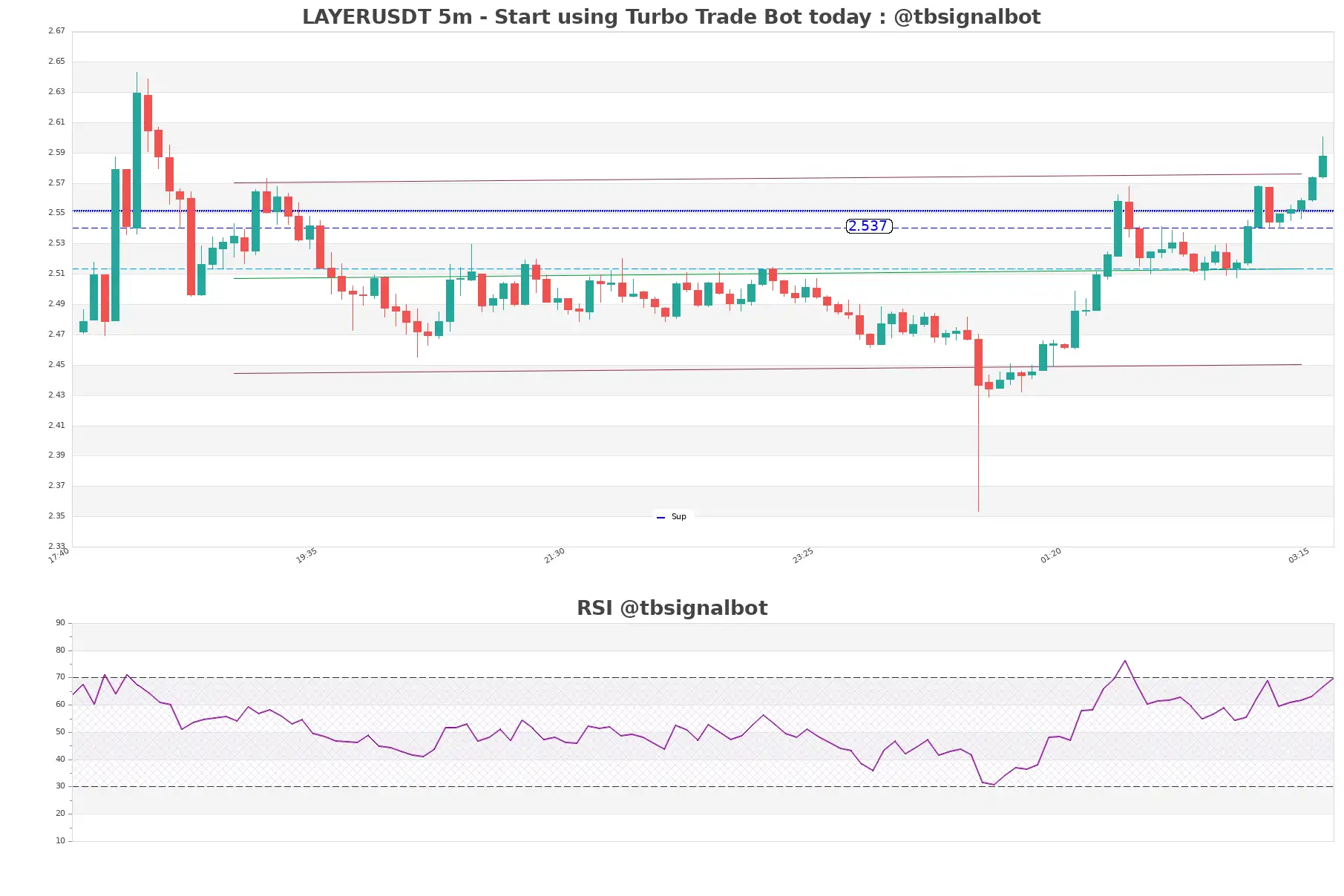Click the 2.537 price level label
Screen dimensions: 1344x896
click(x=868, y=226)
